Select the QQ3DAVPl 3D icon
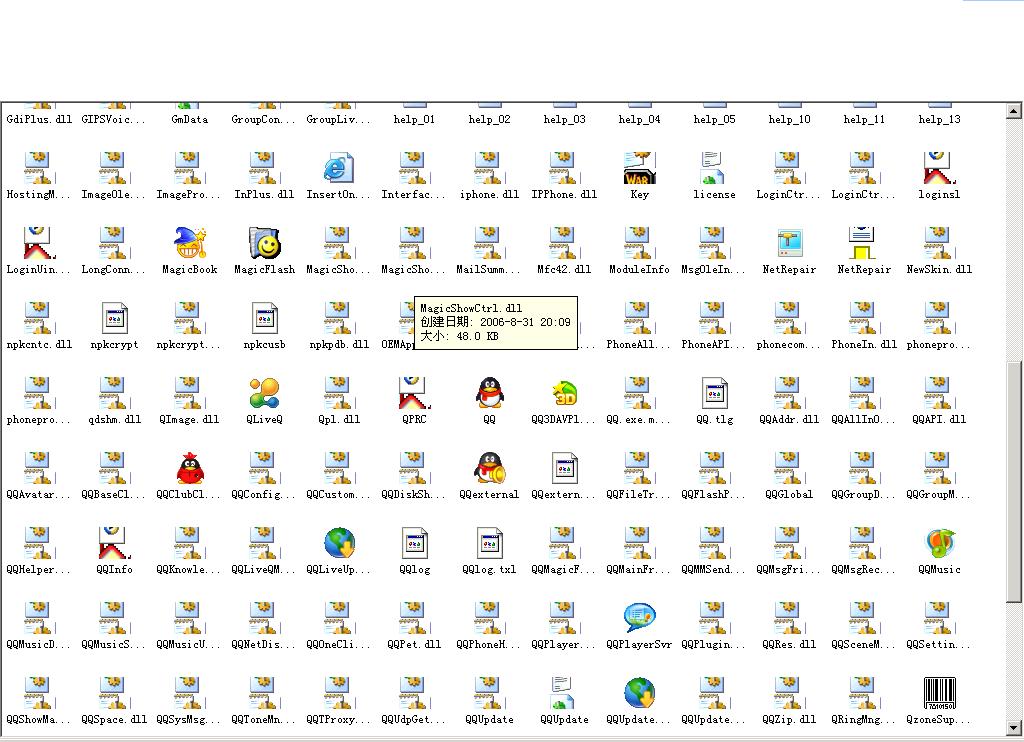The width and height of the screenshot is (1024, 742). pos(564,393)
